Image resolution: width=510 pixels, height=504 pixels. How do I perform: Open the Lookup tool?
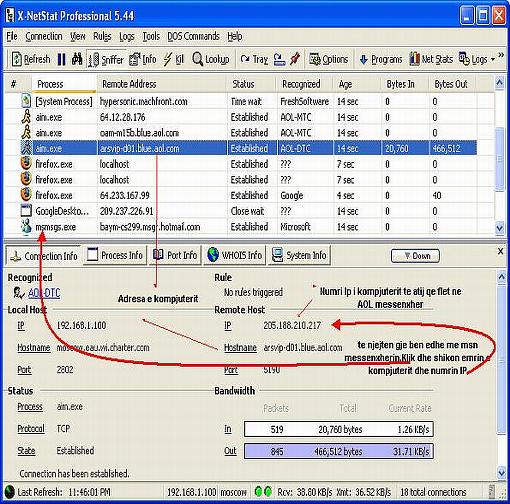(211, 60)
